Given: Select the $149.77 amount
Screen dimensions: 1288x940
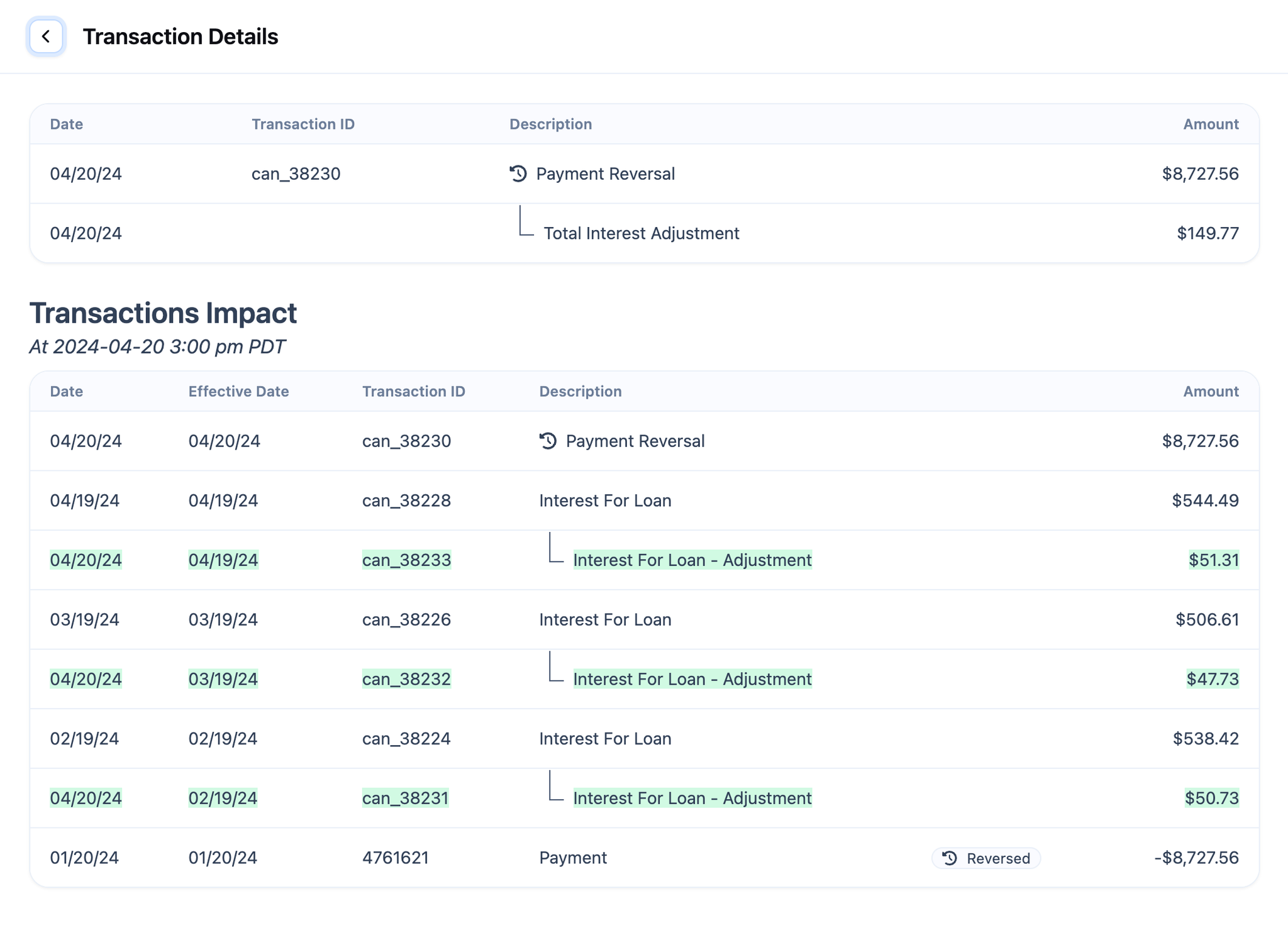Looking at the screenshot, I should [1207, 233].
